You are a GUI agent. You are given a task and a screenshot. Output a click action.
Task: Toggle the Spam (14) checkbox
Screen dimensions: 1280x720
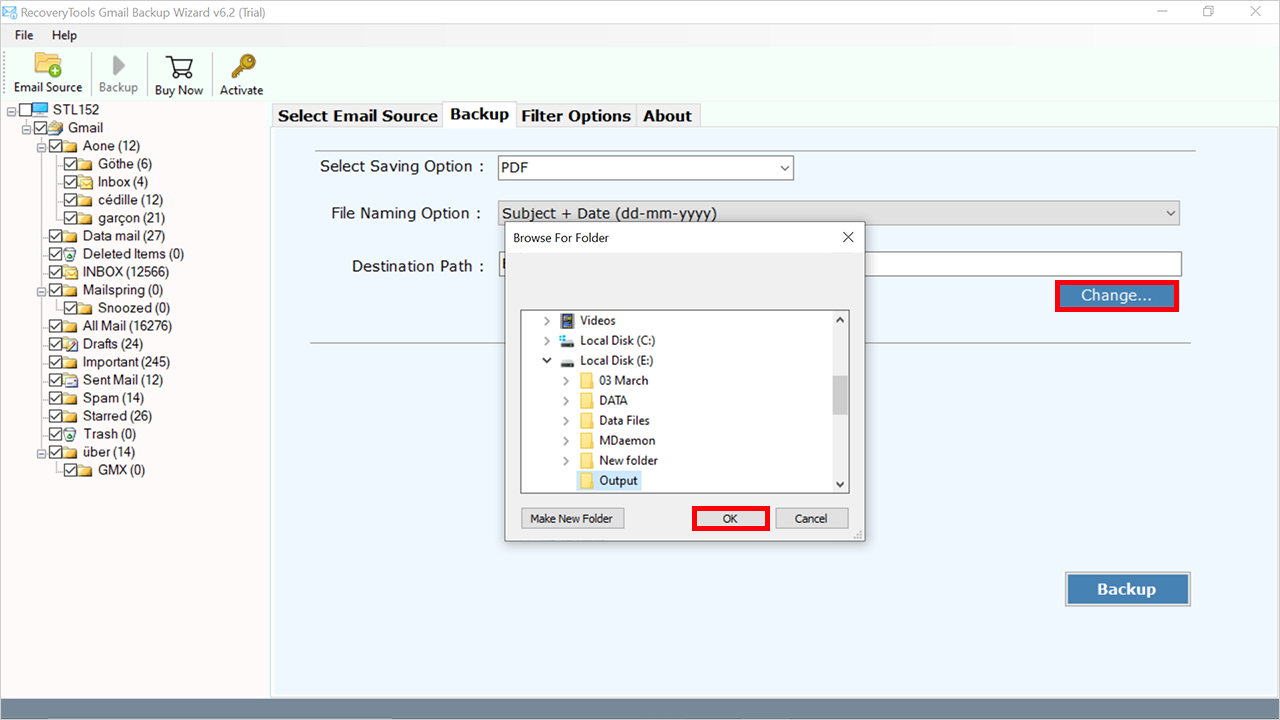(x=56, y=398)
